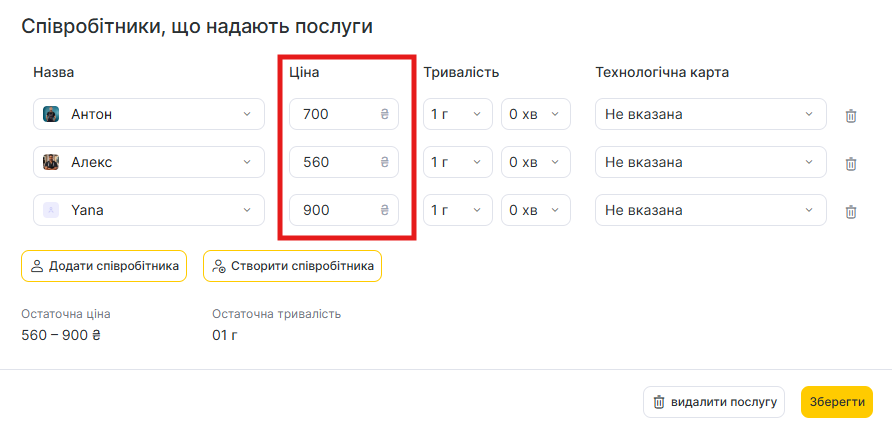The width and height of the screenshot is (892, 428).
Task: Click the Додати співробітника button
Action: click(104, 266)
